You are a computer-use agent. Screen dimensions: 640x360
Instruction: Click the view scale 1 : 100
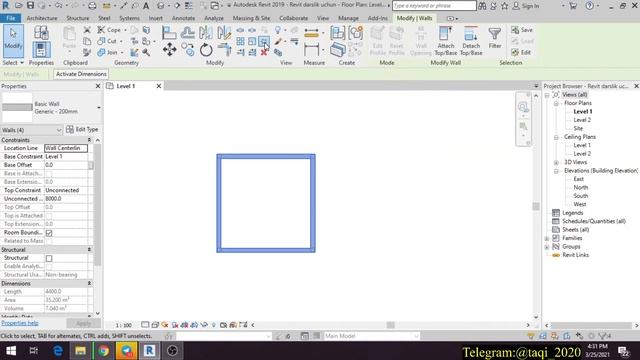[123, 325]
